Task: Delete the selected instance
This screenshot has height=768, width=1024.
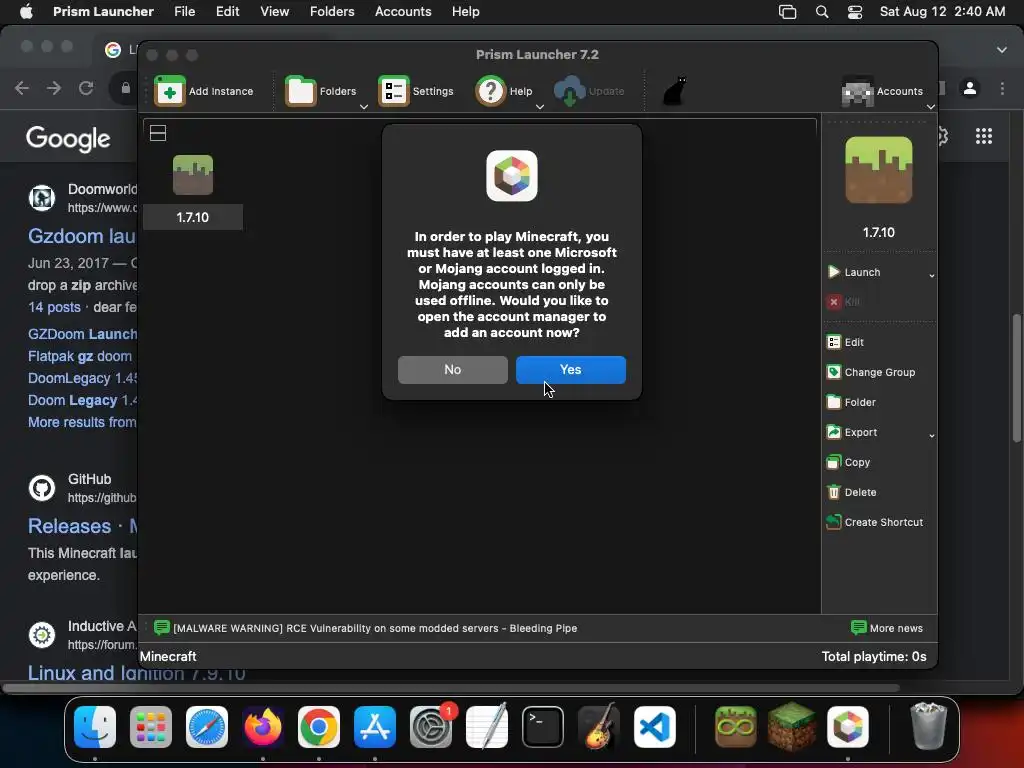Action: click(852, 492)
